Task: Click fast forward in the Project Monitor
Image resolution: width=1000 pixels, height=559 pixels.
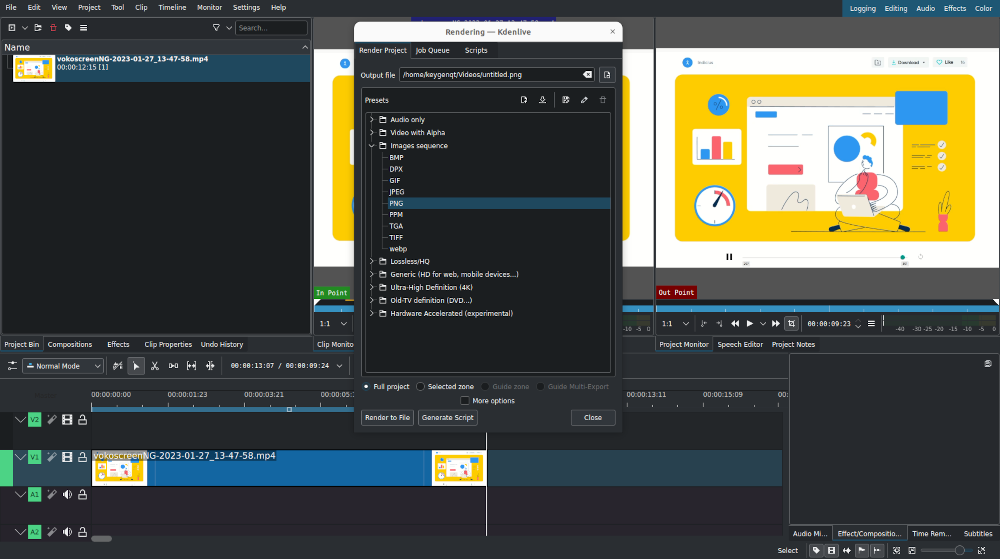Action: point(776,324)
